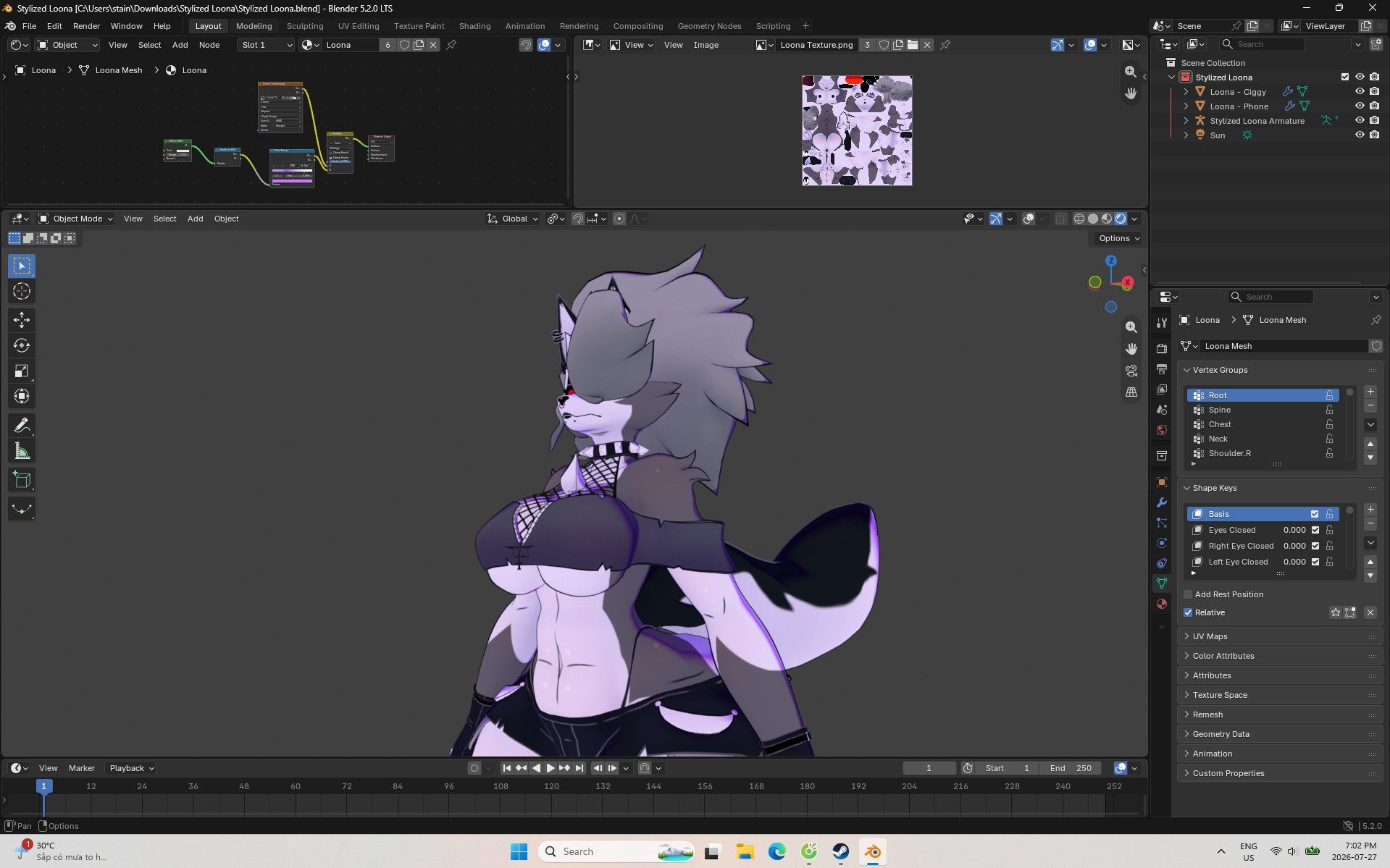This screenshot has height=868, width=1390.
Task: Hide Loona - Ciggy in the viewport
Action: click(1360, 92)
